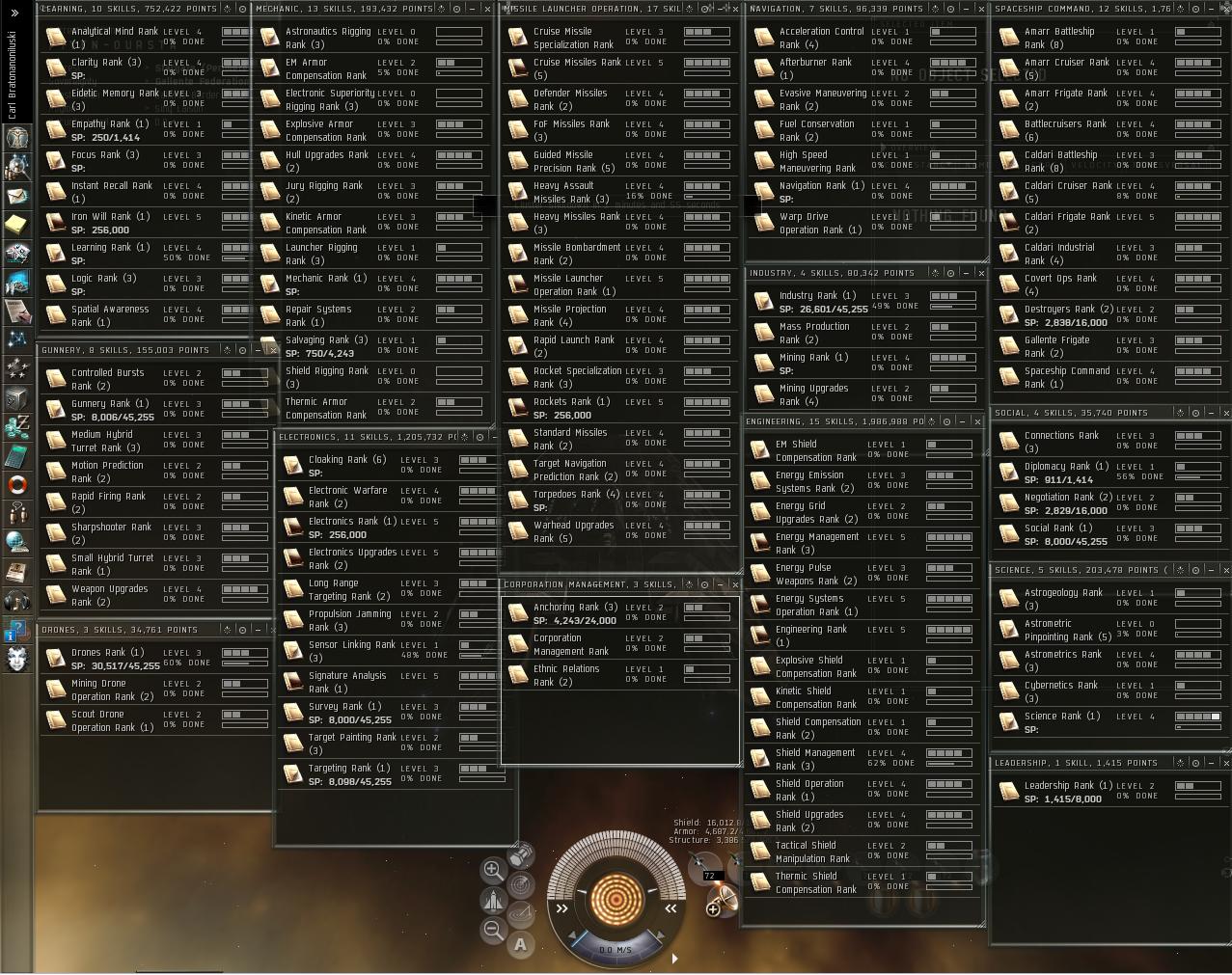Toggle pin on Corporation Management window
Image resolution: width=1232 pixels, height=975 pixels.
tap(691, 584)
